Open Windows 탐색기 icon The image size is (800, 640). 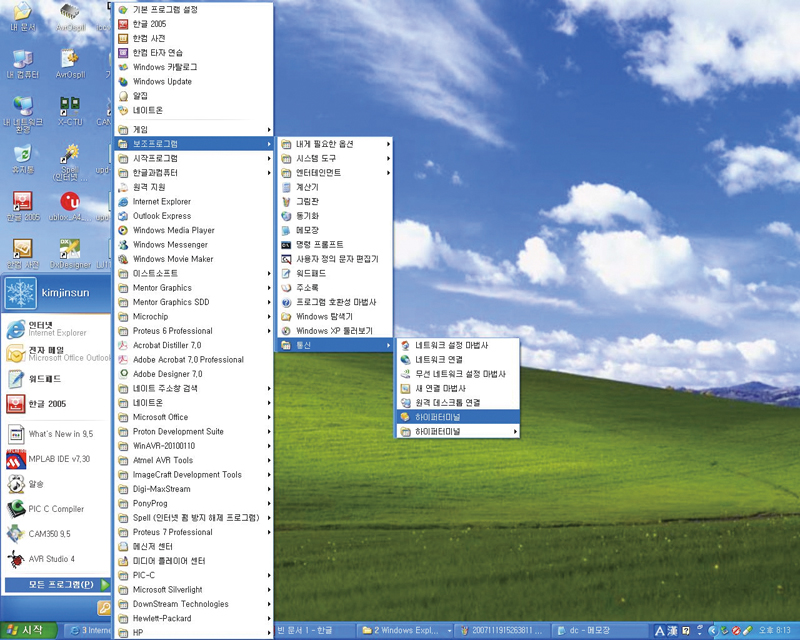(286, 316)
